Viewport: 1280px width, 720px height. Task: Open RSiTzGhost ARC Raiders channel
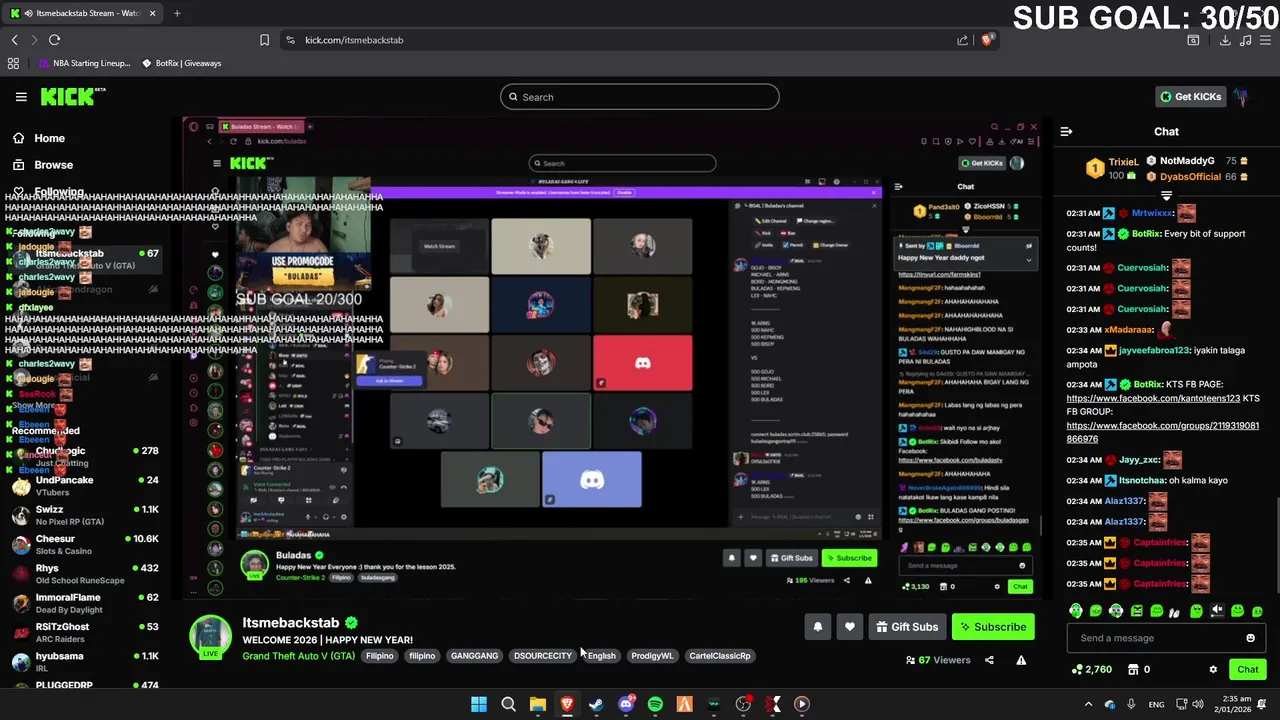84,632
